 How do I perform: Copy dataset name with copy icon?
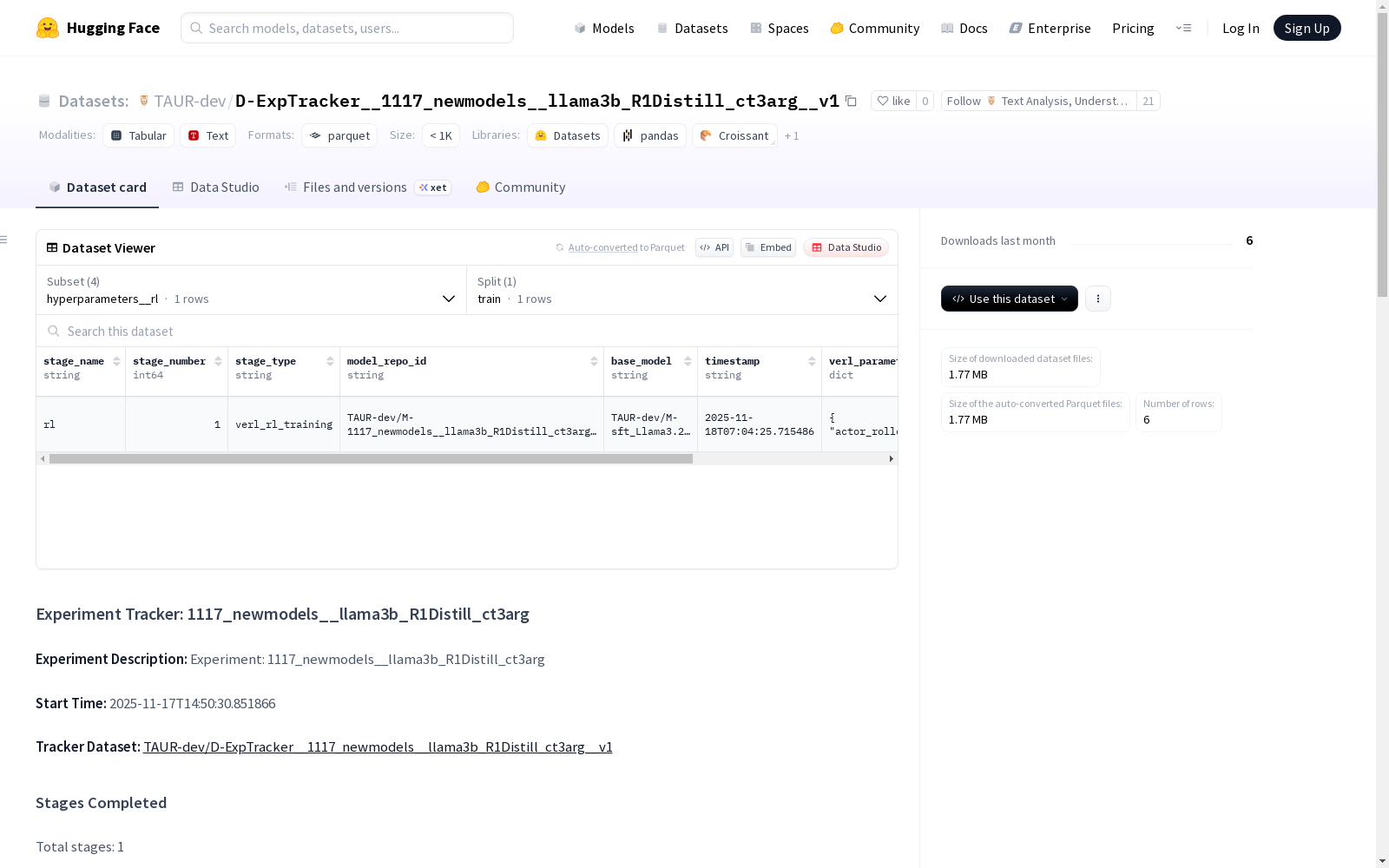[852, 102]
